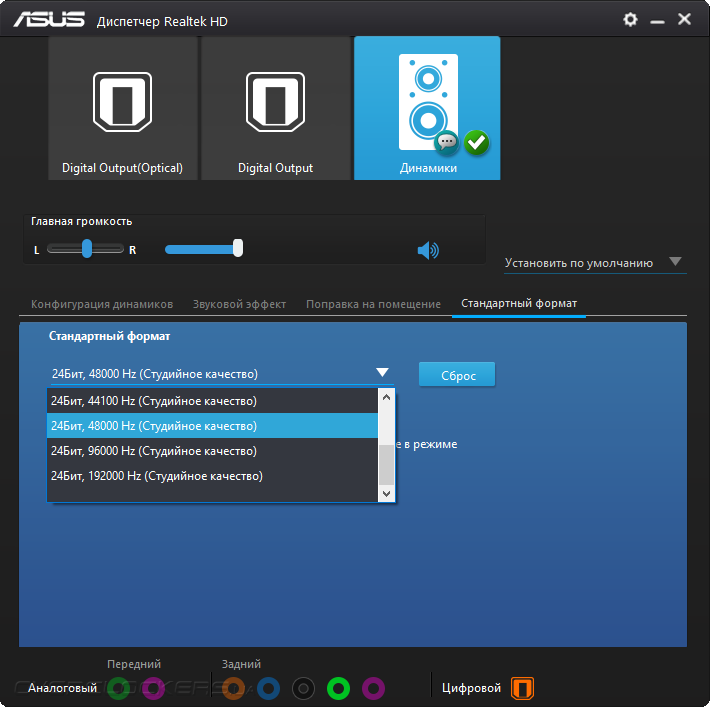
Task: Click the dropdown list scrollbar thumb
Action: [x=386, y=465]
